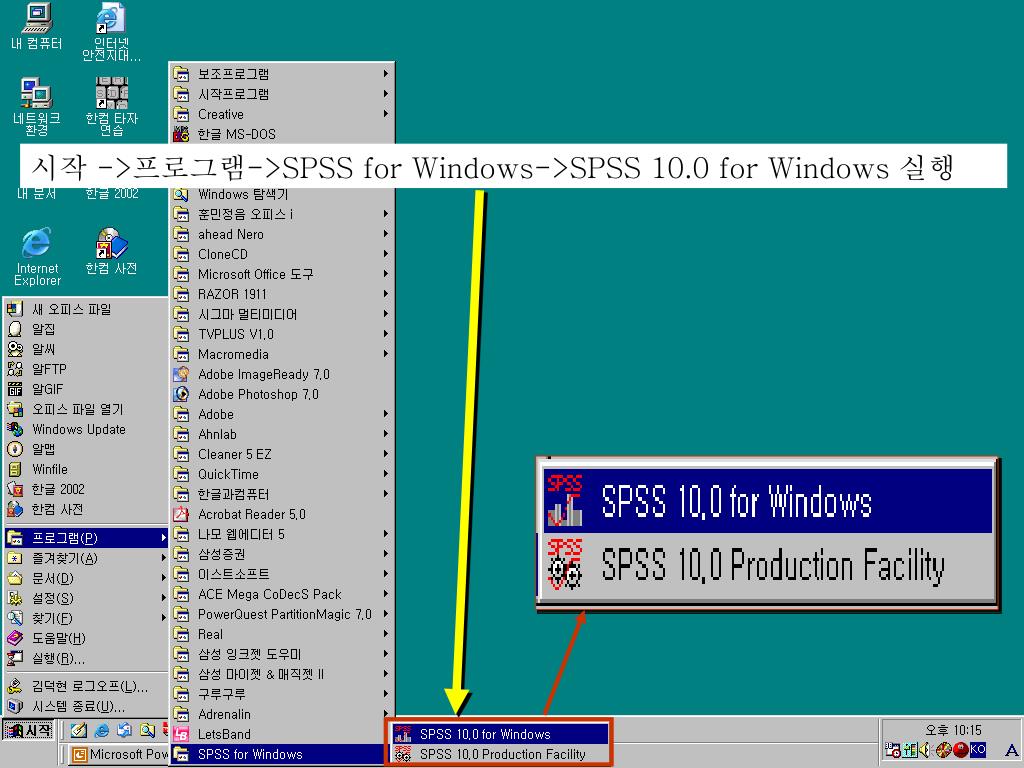This screenshot has height=768, width=1024.
Task: Launch 알GIF from the Start menu
Action: click(x=85, y=389)
